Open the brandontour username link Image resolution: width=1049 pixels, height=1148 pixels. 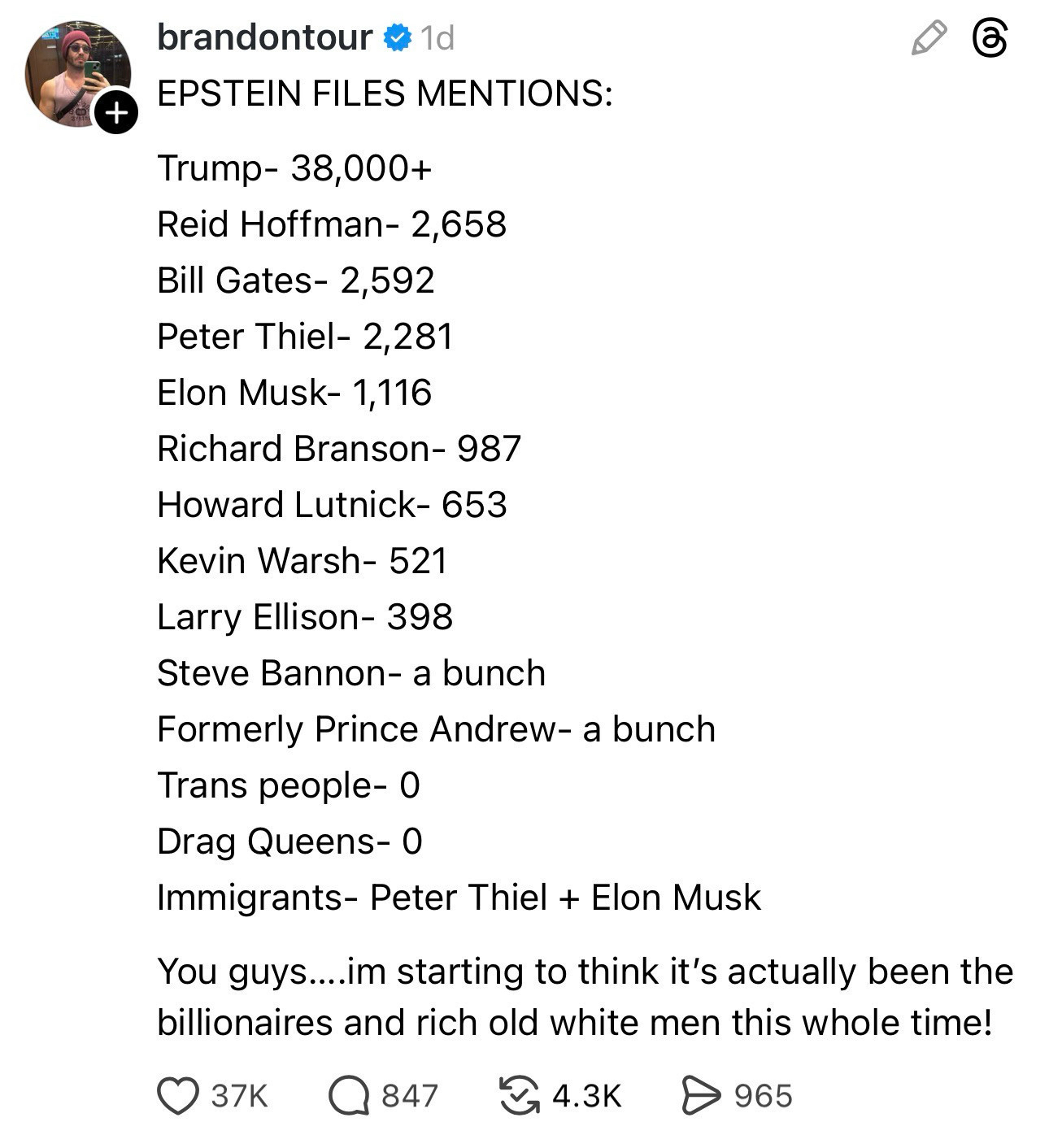point(264,37)
